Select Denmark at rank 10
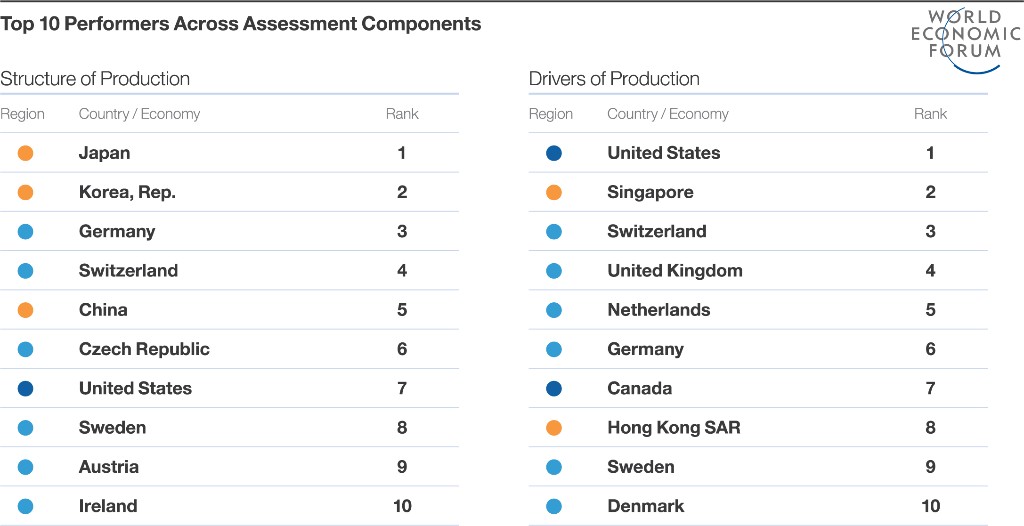This screenshot has width=1024, height=526. pos(646,506)
